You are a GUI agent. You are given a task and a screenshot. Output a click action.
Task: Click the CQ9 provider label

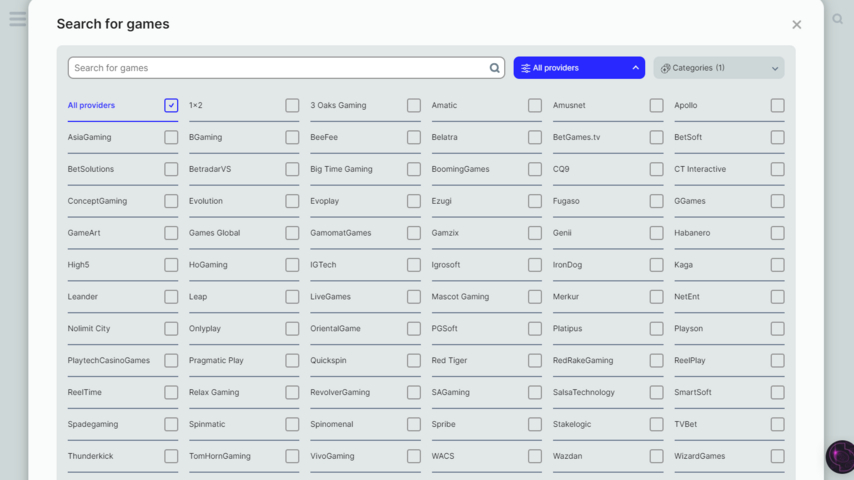pos(561,169)
